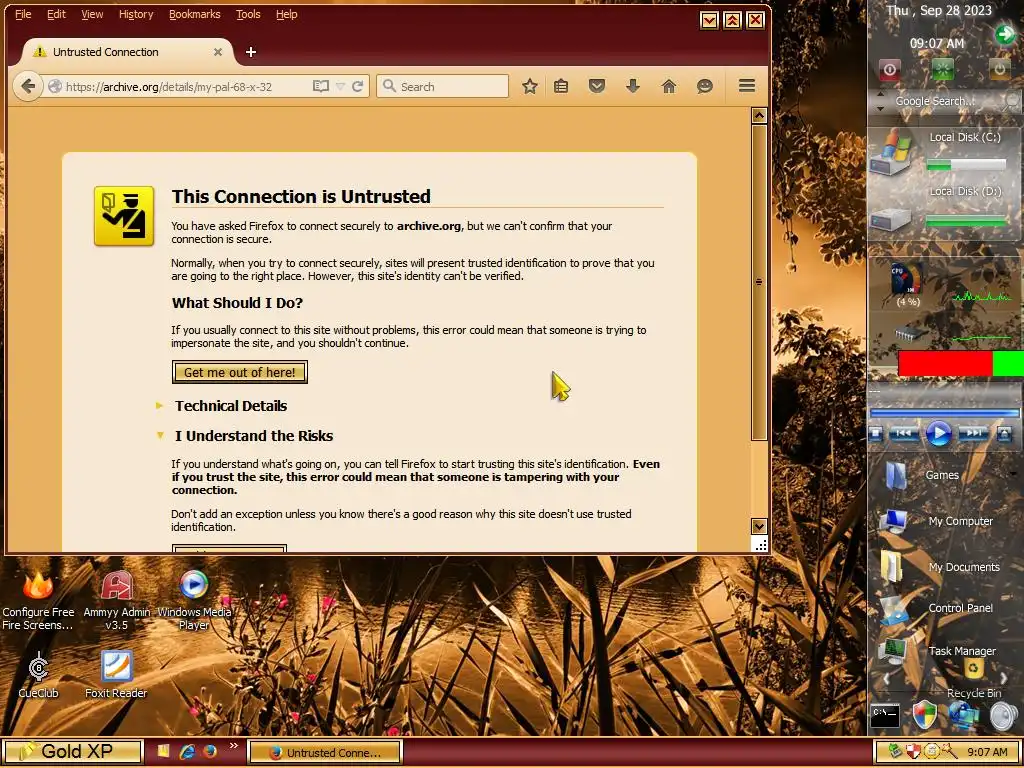Click the Local Disk (C:) usage bar
This screenshot has width=1024, height=768.
pos(966,165)
